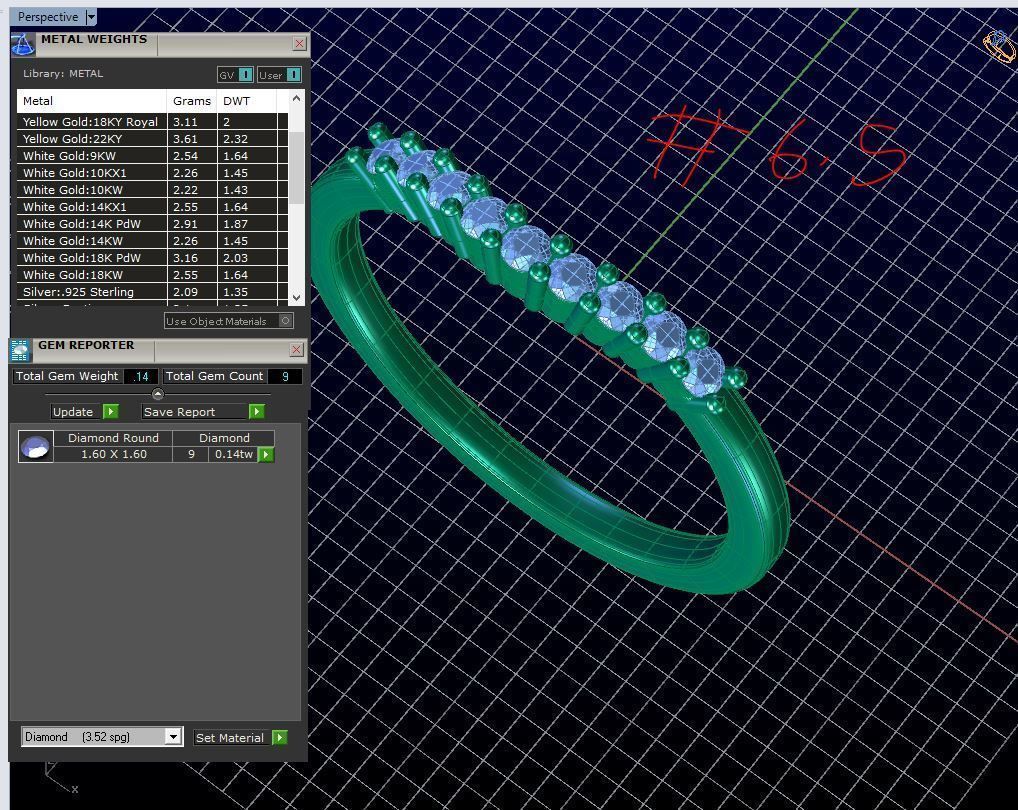
Task: Click the Save Report button
Action: click(195, 411)
